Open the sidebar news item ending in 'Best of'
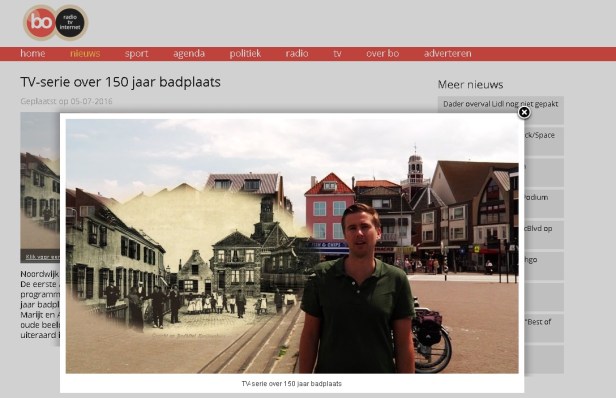The width and height of the screenshot is (616, 398). (x=544, y=328)
